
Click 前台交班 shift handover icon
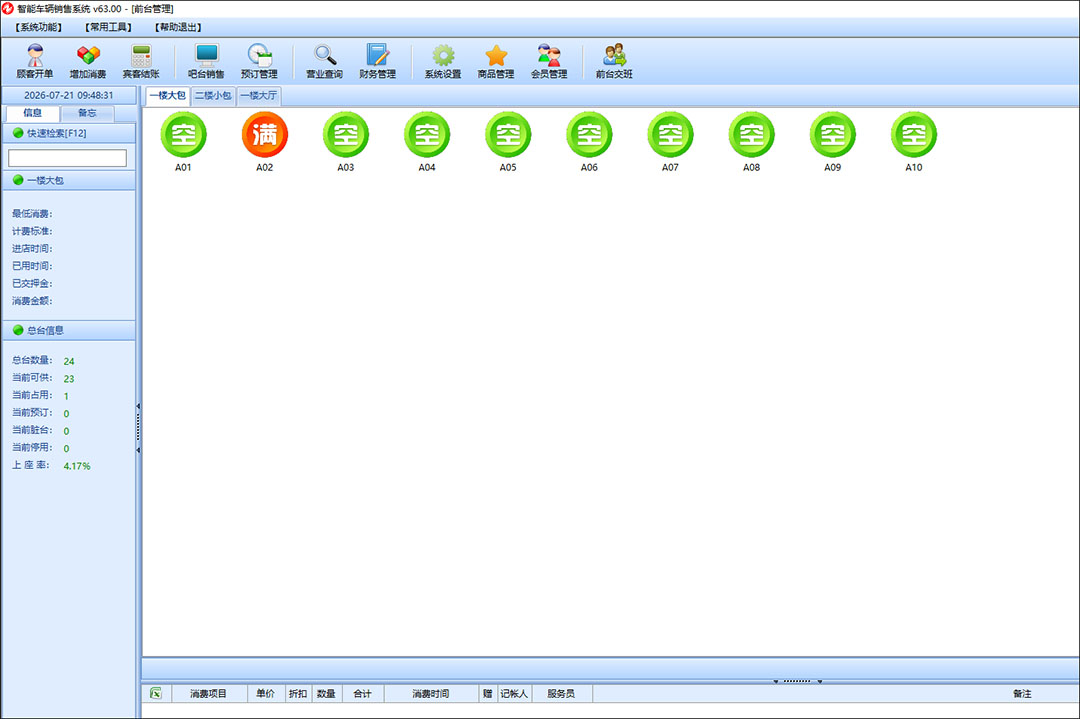614,61
